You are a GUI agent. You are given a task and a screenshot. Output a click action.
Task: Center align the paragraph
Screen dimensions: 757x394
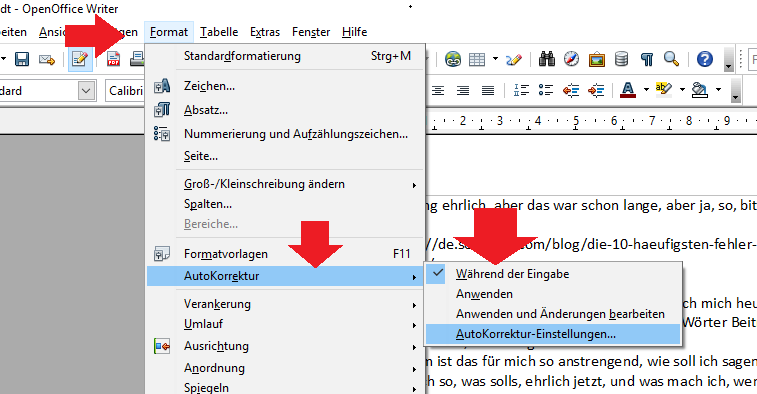click(438, 90)
